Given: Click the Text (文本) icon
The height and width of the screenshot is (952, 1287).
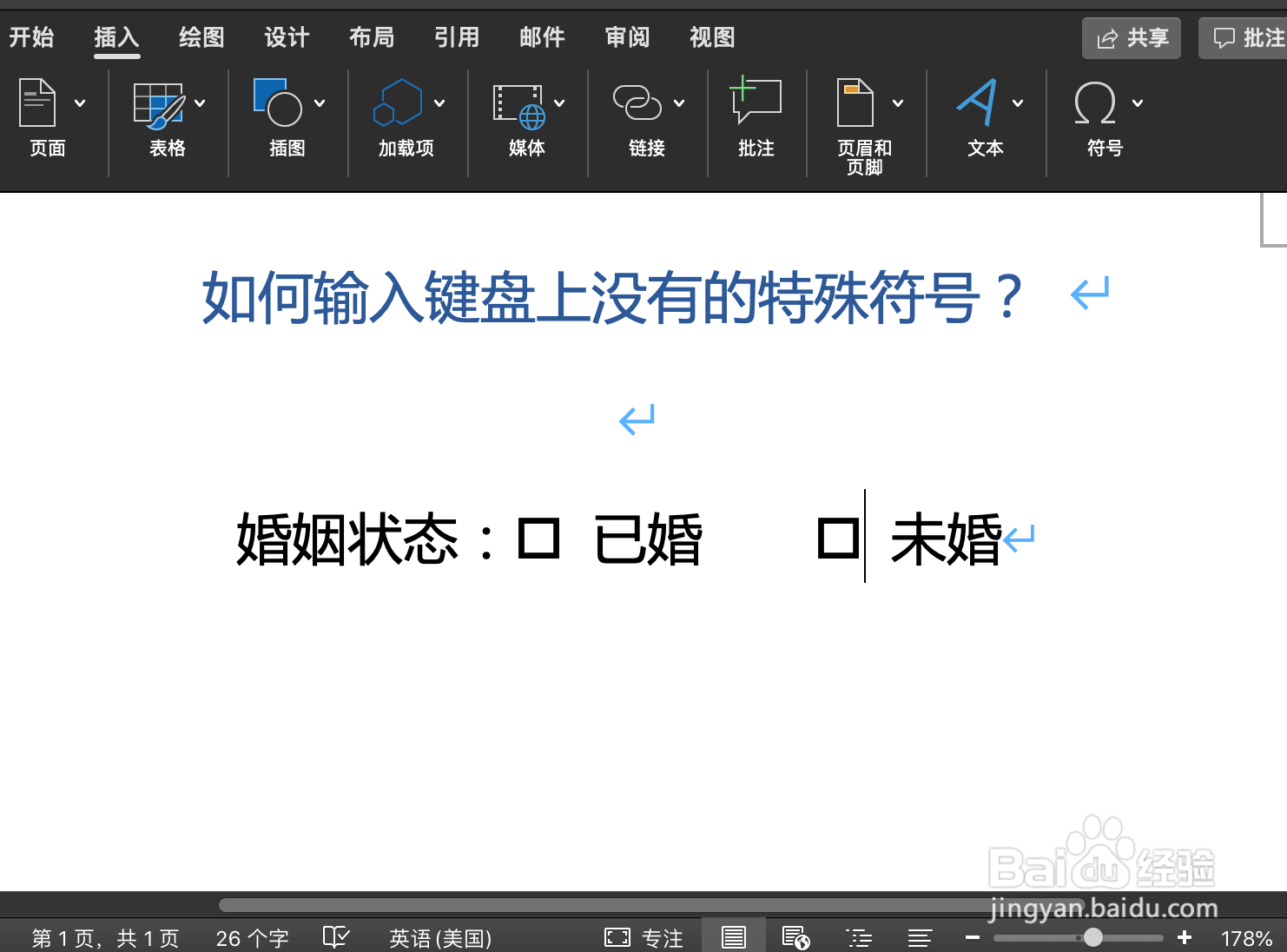Looking at the screenshot, I should [978, 102].
